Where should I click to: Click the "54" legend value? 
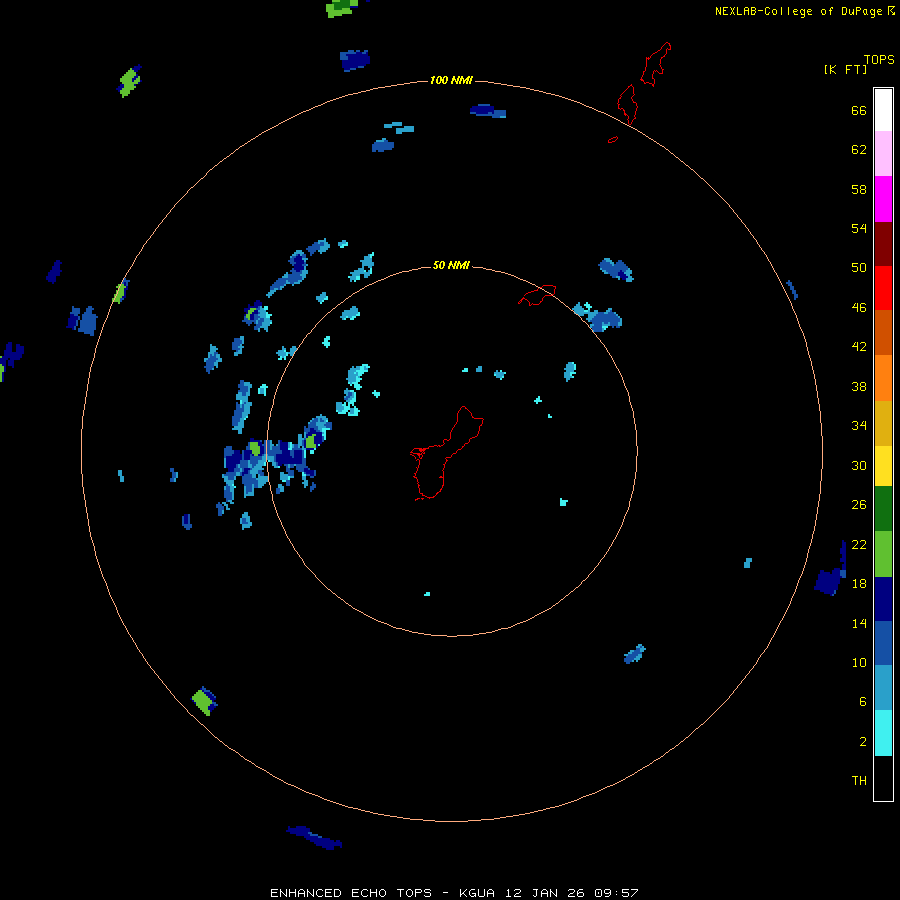click(859, 228)
